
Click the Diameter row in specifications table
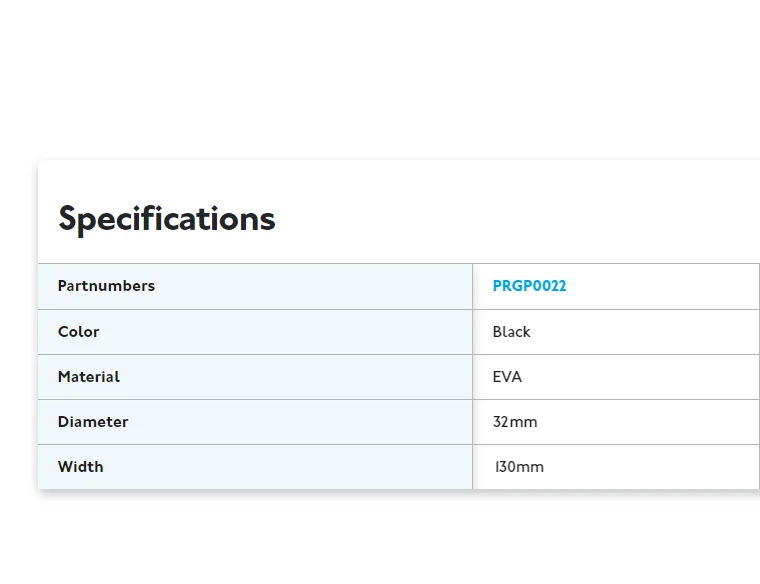398,422
